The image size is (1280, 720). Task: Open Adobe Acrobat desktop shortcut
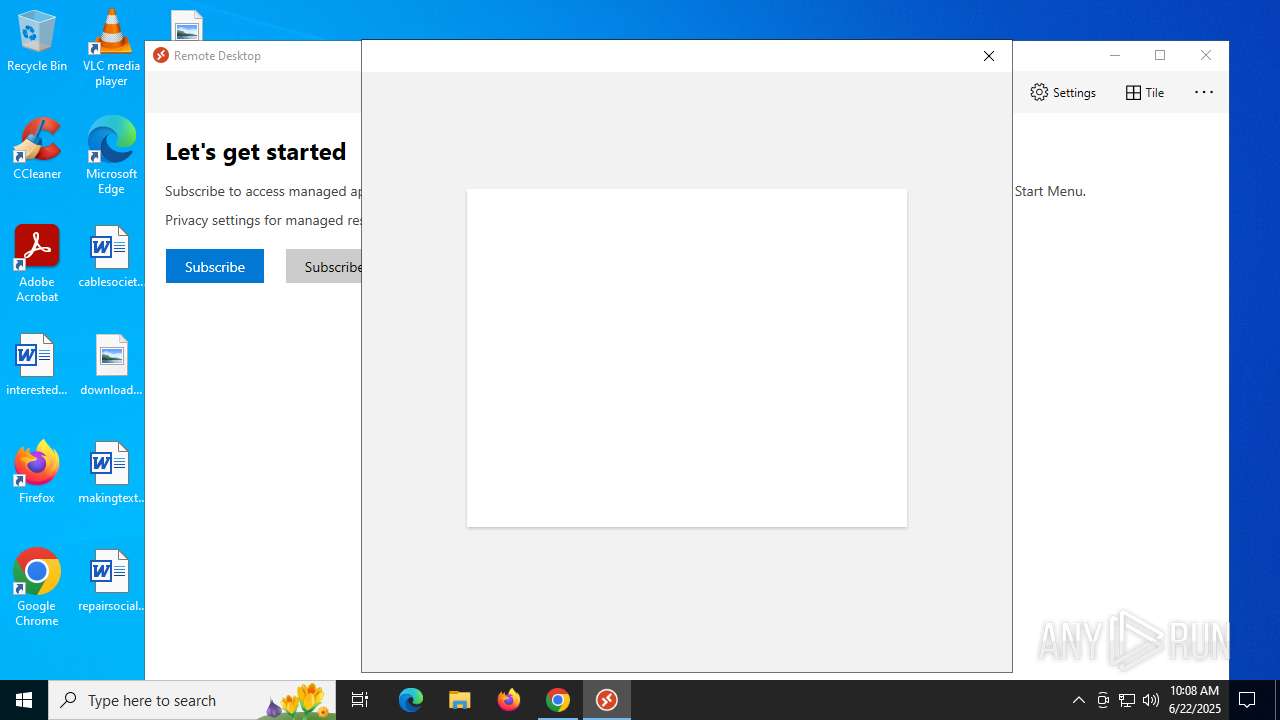coord(37,264)
